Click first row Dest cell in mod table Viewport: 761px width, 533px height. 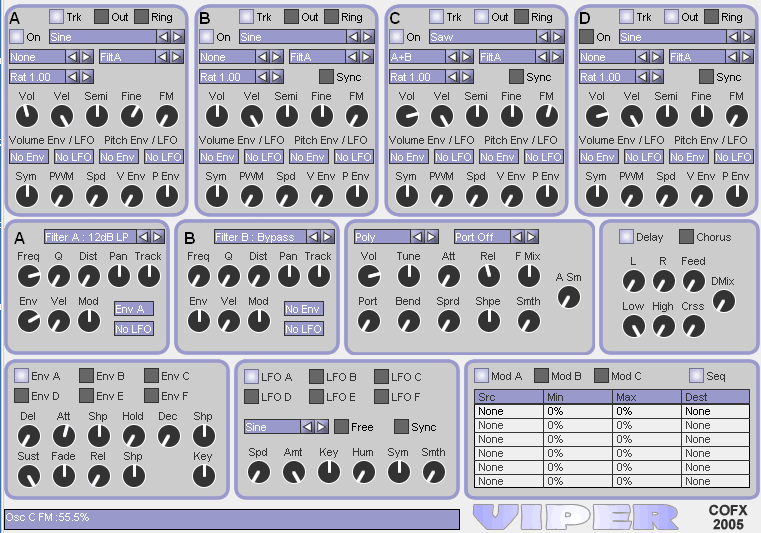[716, 411]
